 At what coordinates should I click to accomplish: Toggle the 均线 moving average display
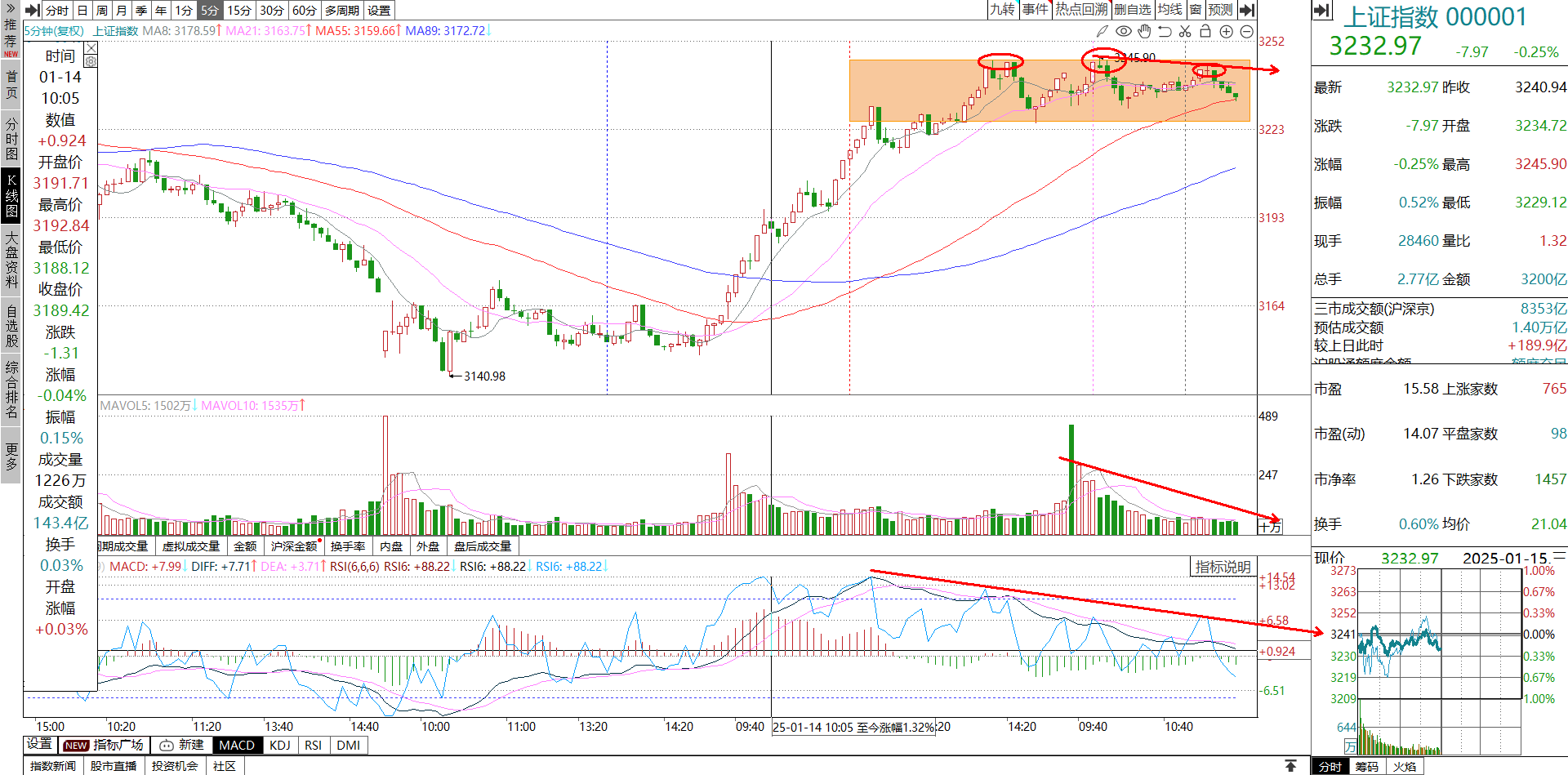tap(1169, 10)
